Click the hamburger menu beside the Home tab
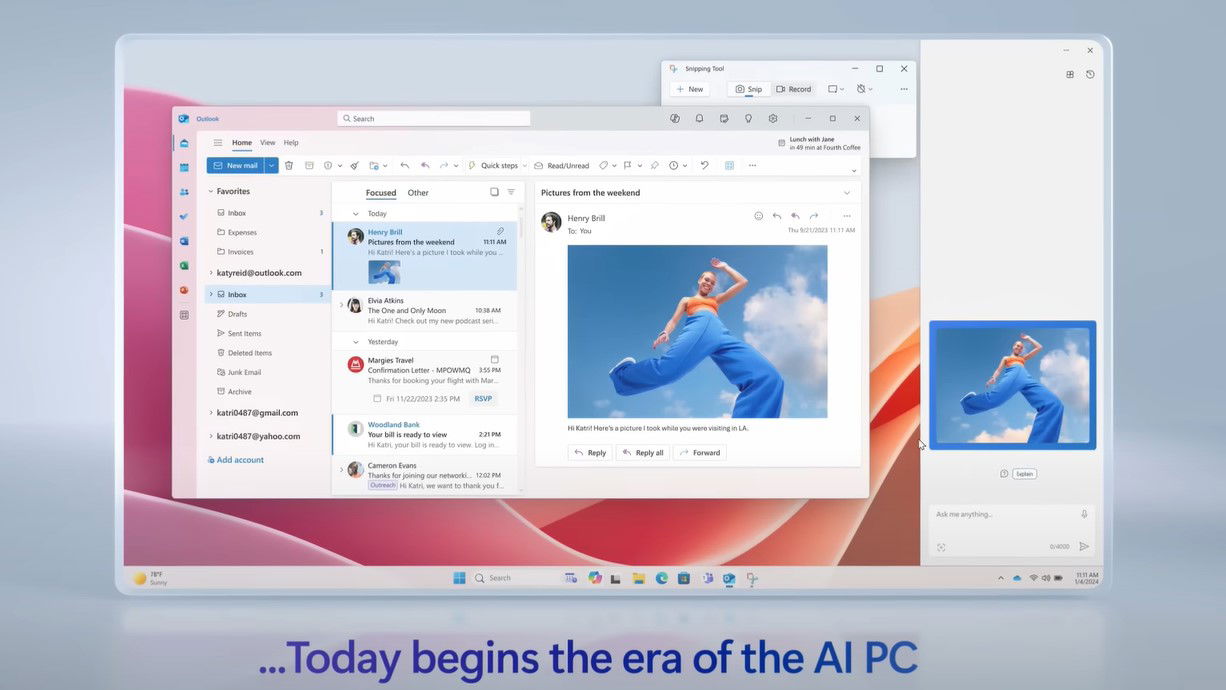Viewport: 1226px width, 690px height. (218, 143)
